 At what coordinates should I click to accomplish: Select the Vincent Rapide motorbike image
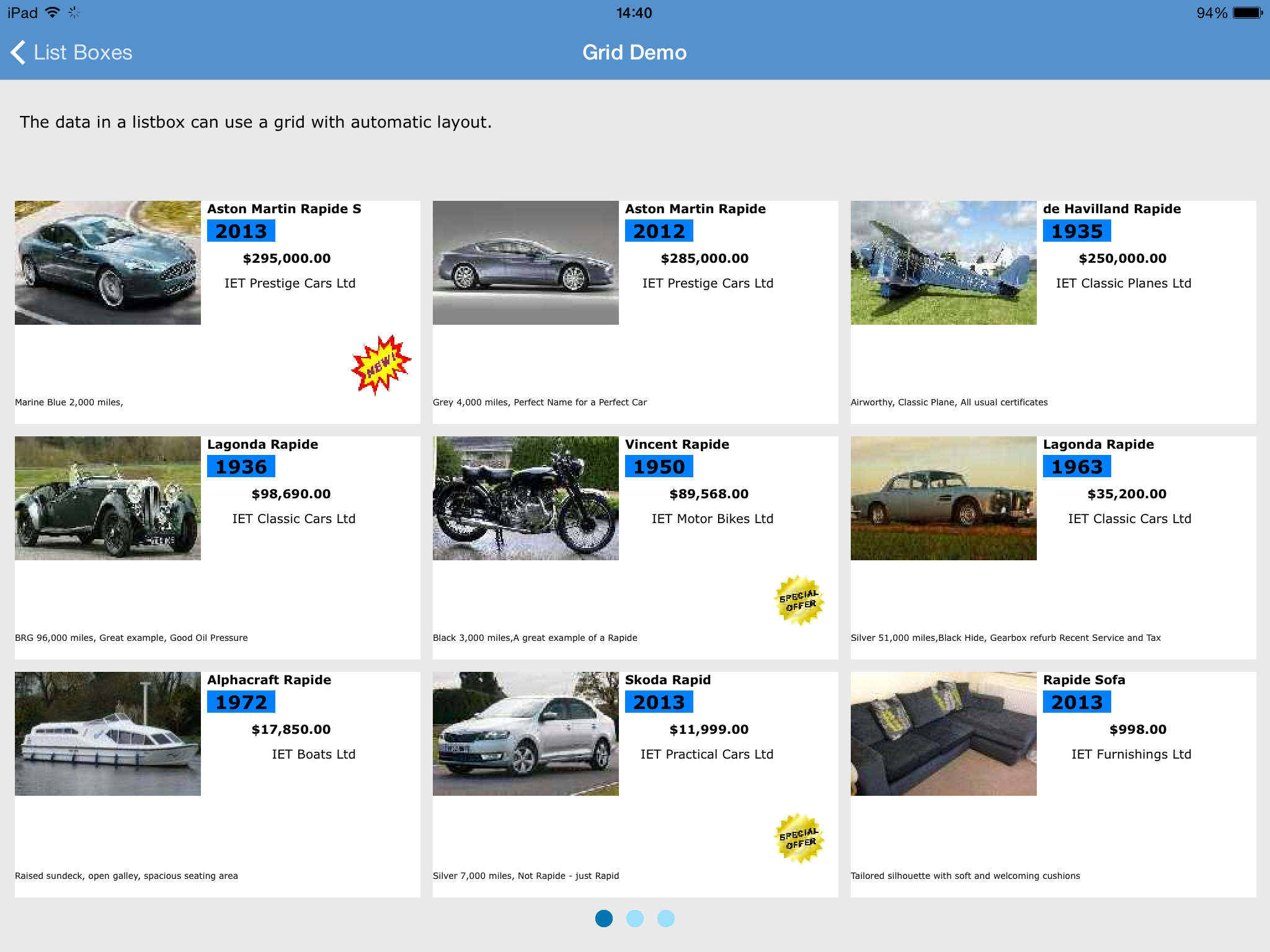pos(525,498)
